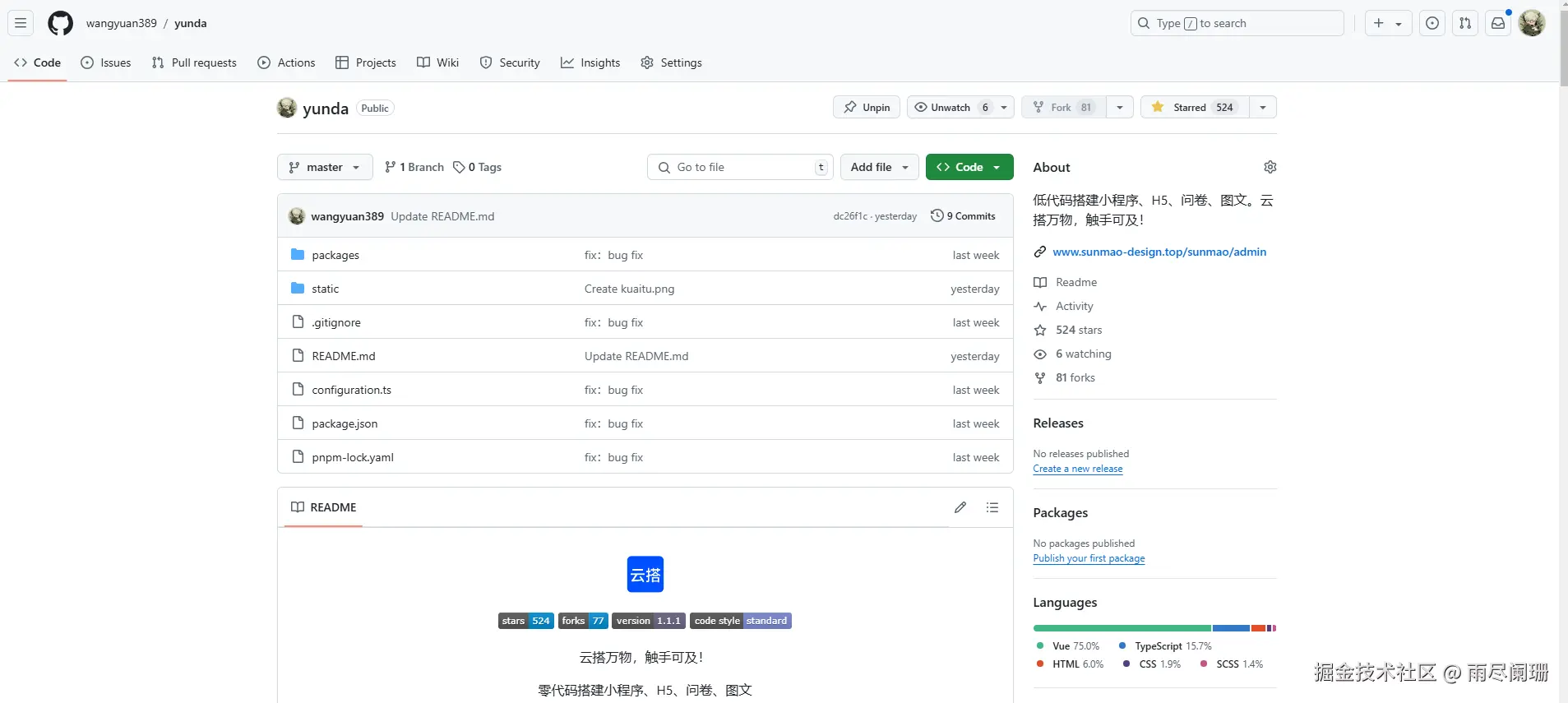Viewport: 1568px width, 703px height.
Task: Click the header search box
Action: [x=1237, y=23]
